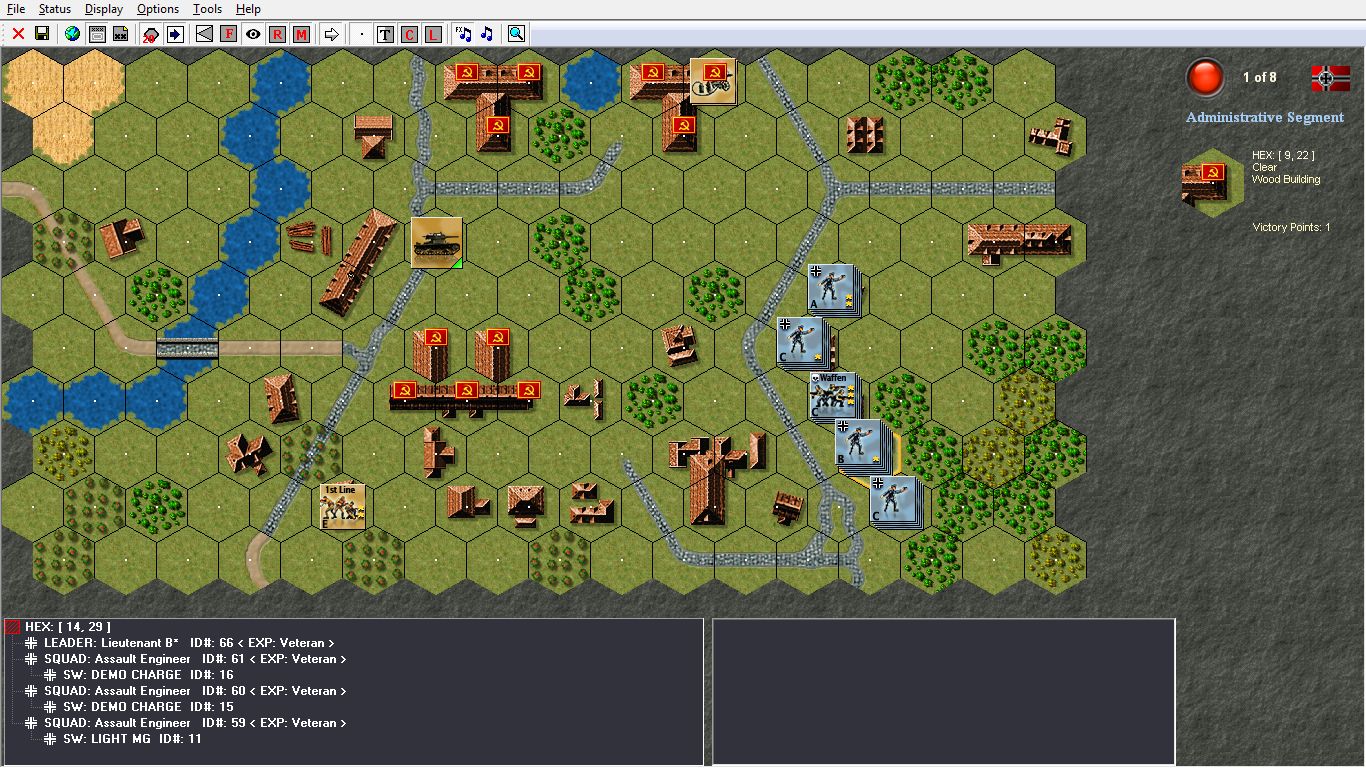Click the cross icon beside LIGHT MG
This screenshot has height=768, width=1366.
(x=51, y=739)
